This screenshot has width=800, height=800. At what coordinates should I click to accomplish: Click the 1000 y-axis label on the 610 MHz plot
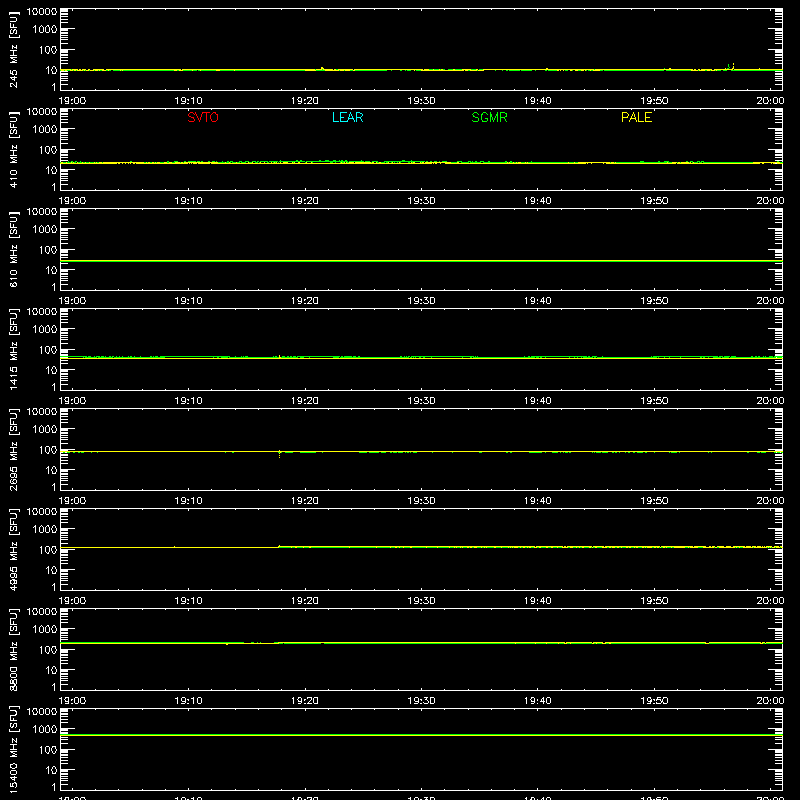click(45, 230)
